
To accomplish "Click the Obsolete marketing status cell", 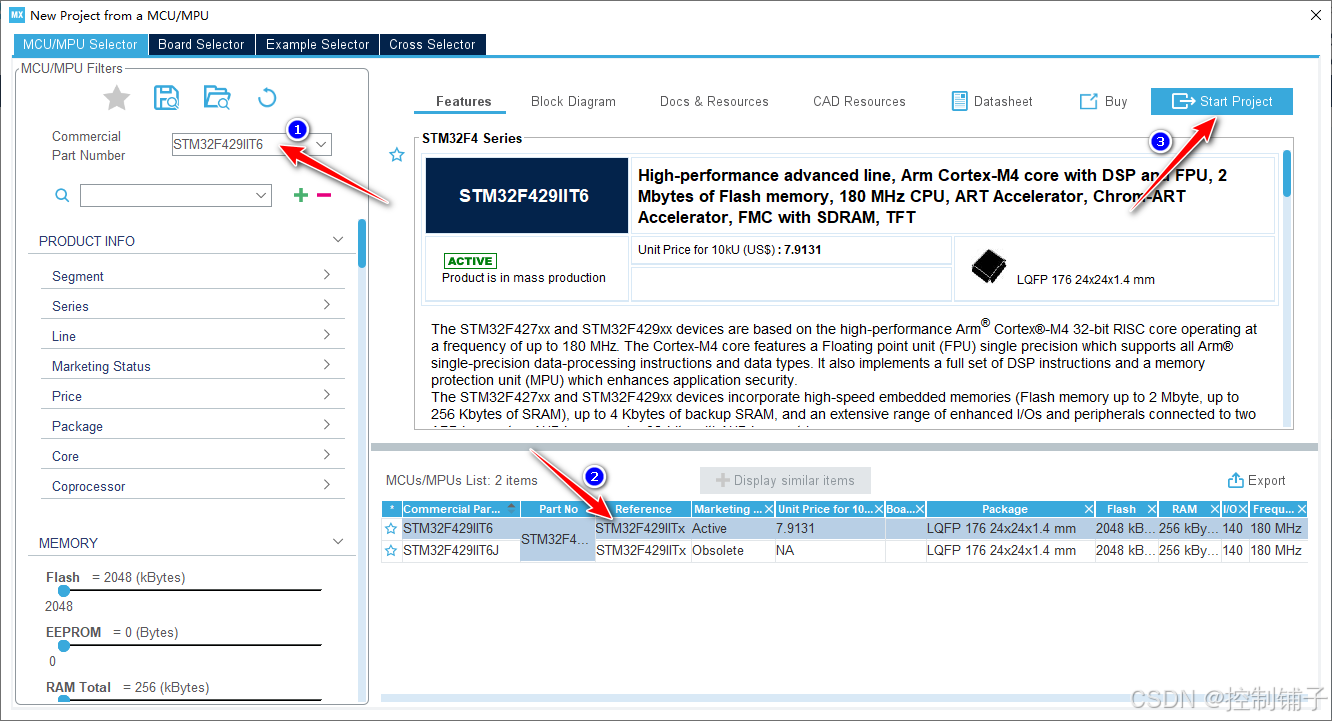I will (732, 551).
